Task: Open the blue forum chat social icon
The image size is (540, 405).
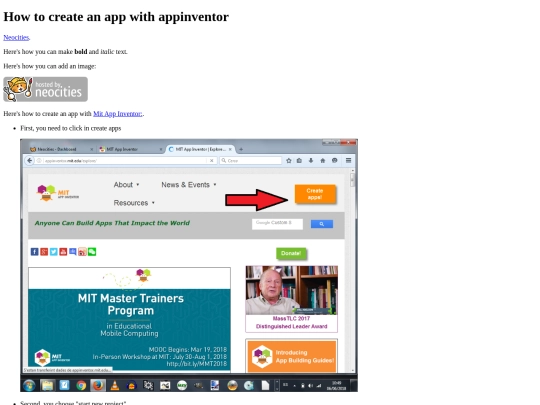Action: (73, 252)
